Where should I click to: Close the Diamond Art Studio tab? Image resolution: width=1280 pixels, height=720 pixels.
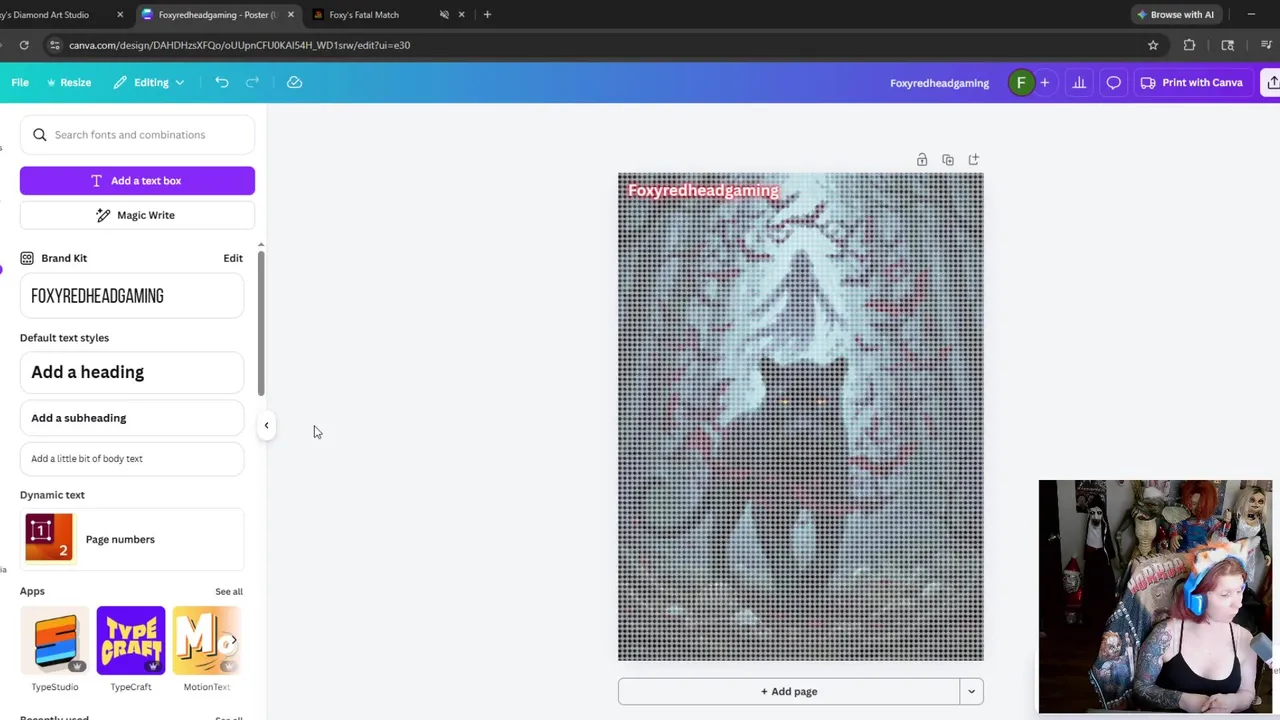pyautogui.click(x=120, y=15)
